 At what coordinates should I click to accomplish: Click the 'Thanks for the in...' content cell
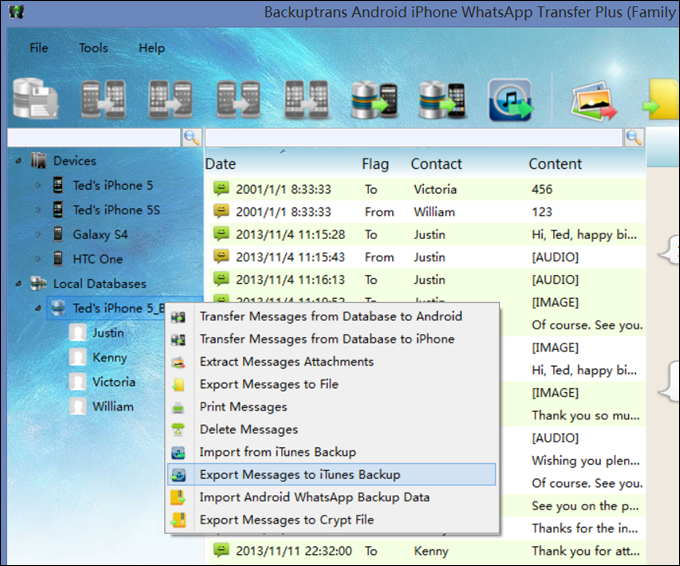[585, 528]
